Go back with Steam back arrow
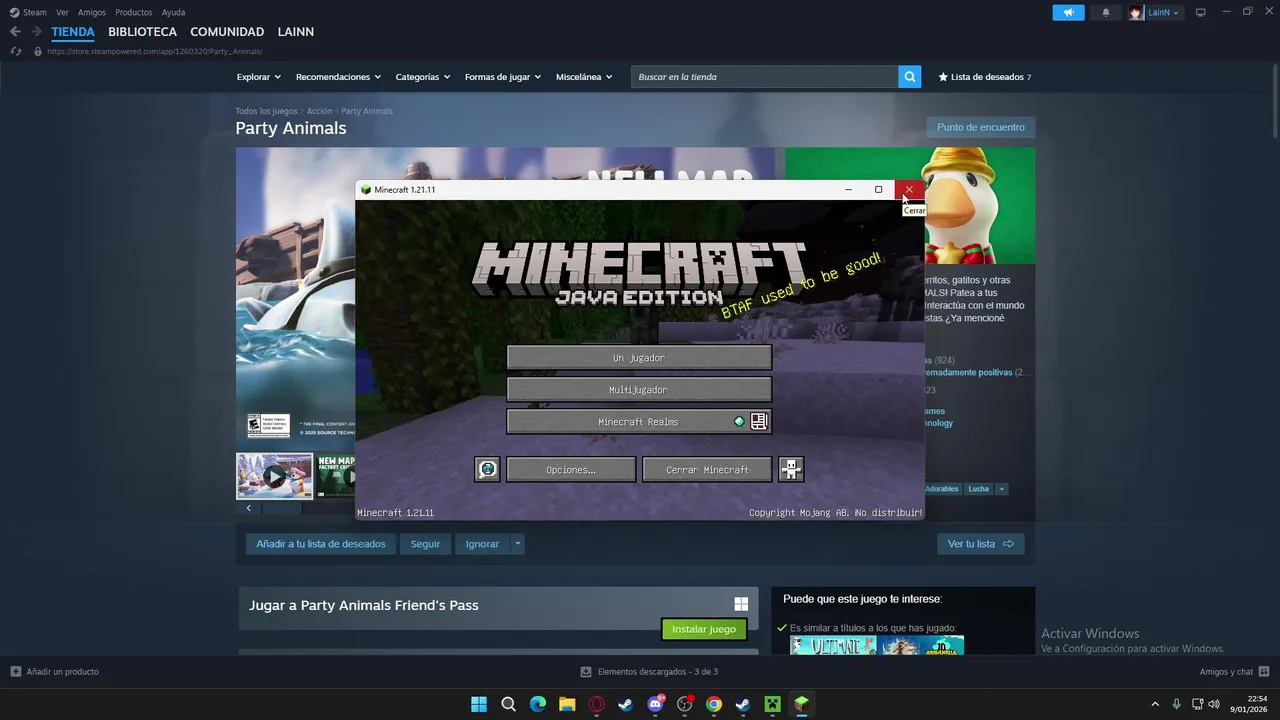This screenshot has width=1280, height=720. click(x=15, y=32)
